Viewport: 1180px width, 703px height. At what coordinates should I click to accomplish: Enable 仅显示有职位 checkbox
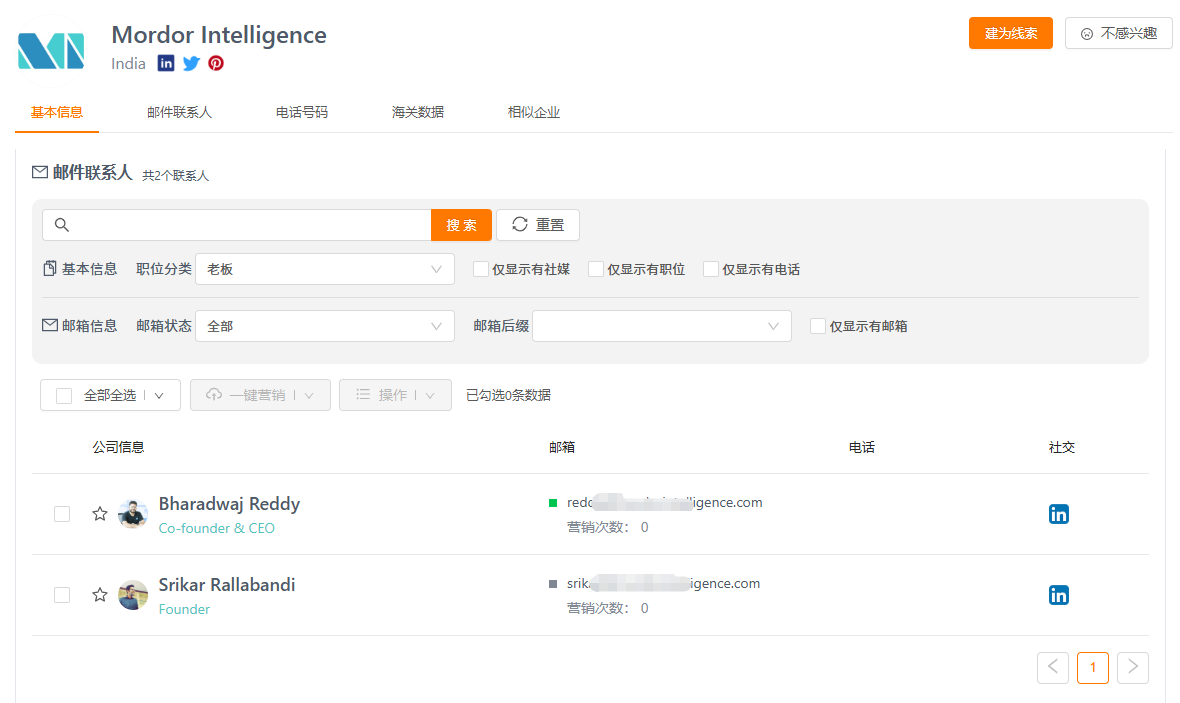[x=596, y=269]
